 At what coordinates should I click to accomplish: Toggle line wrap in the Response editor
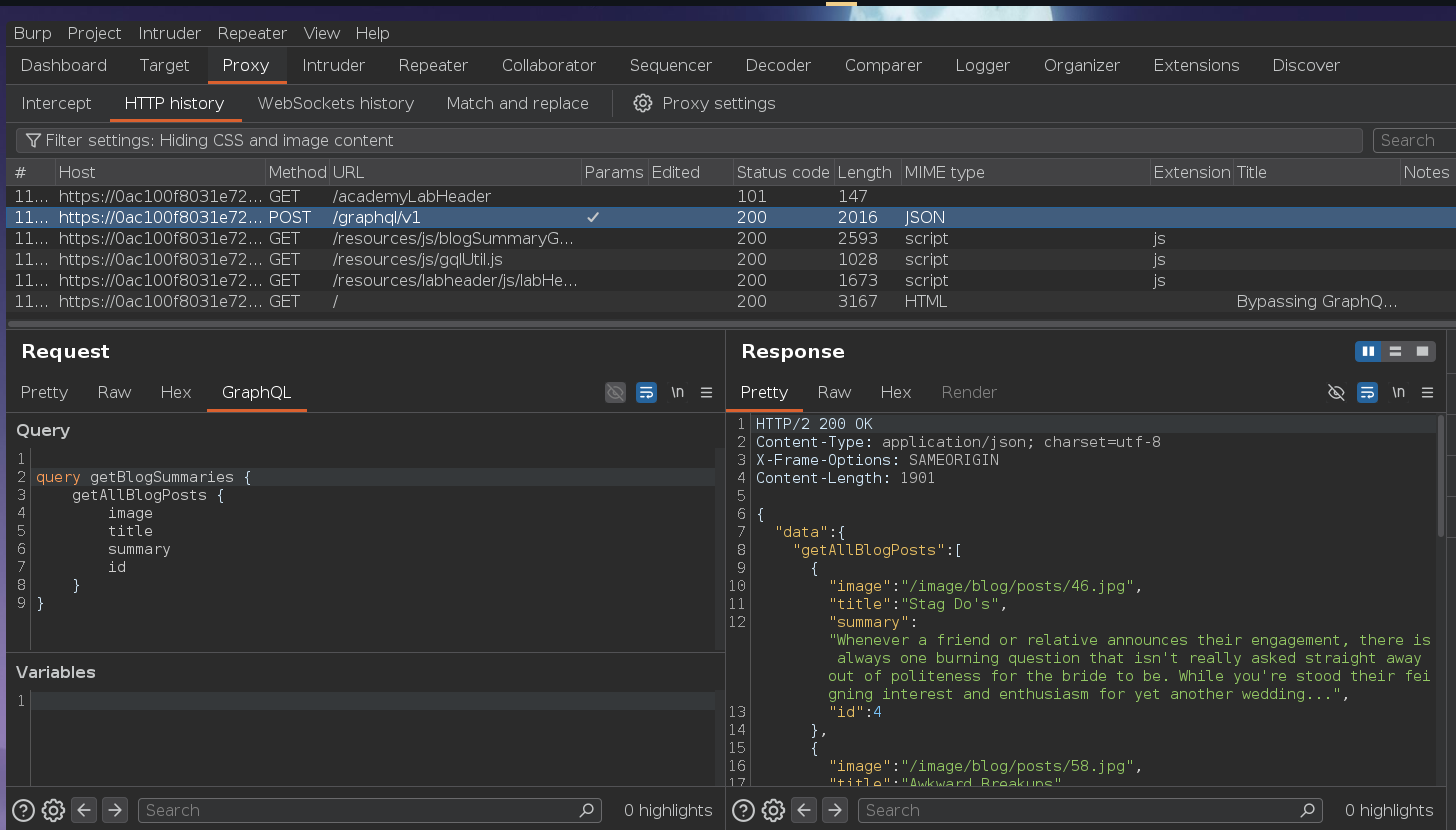tap(1367, 392)
